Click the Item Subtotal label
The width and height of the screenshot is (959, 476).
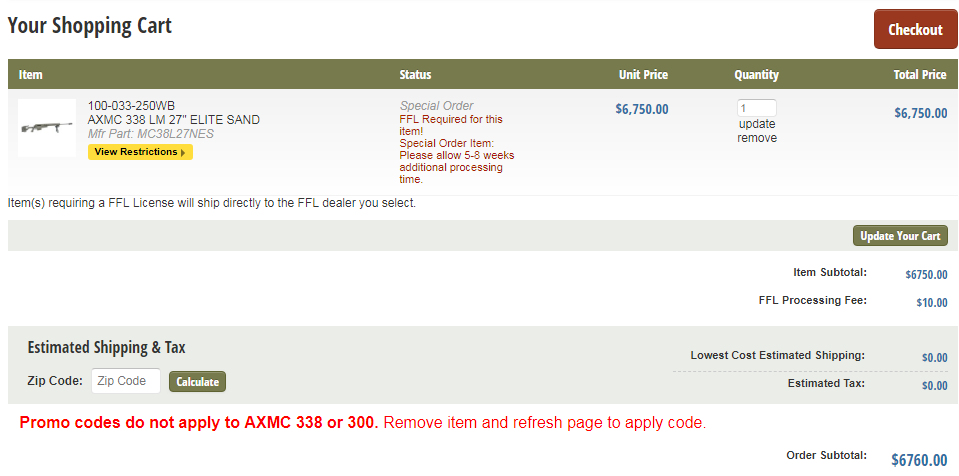(x=830, y=272)
